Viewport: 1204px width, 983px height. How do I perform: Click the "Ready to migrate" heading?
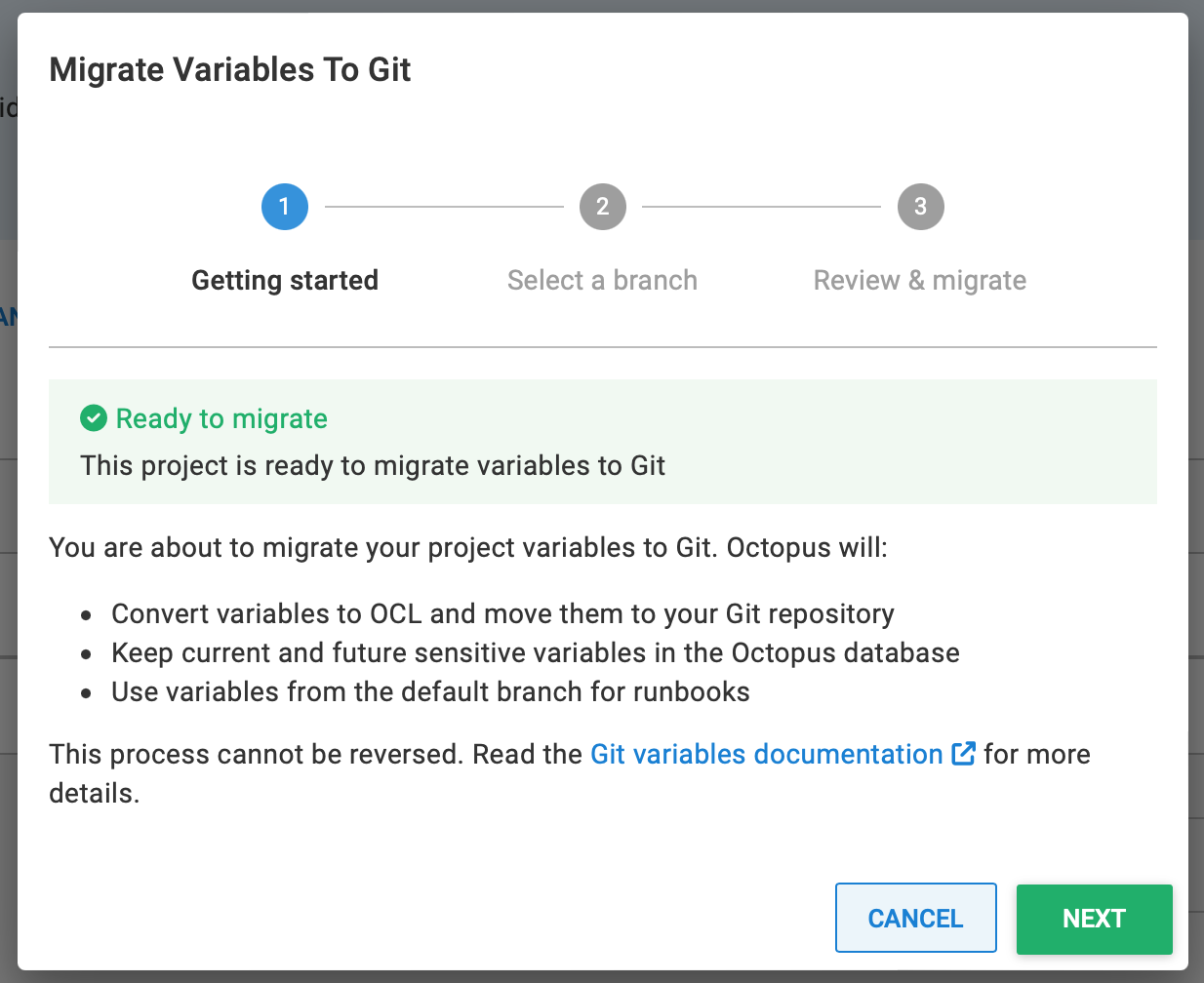click(x=221, y=419)
